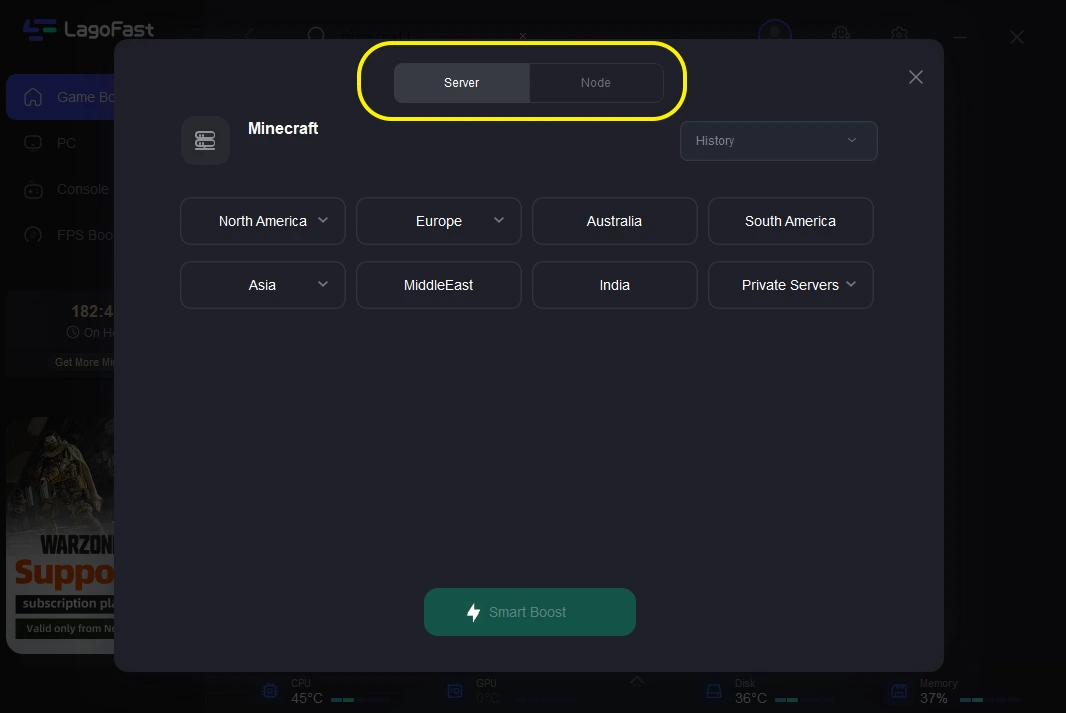The image size is (1066, 713).
Task: Click the PC monitor sidebar icon
Action: pyautogui.click(x=33, y=143)
